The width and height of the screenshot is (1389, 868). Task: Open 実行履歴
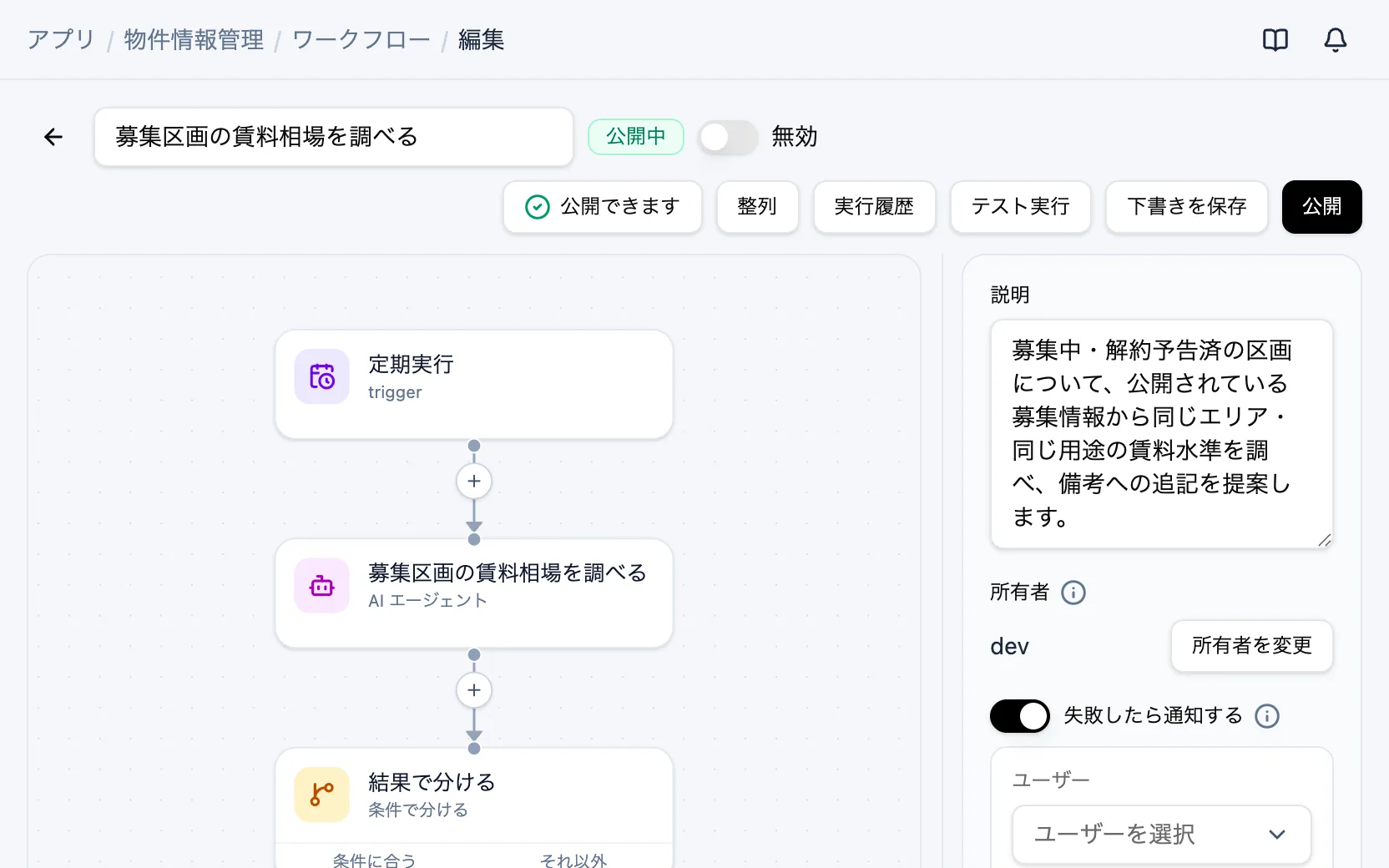[874, 207]
